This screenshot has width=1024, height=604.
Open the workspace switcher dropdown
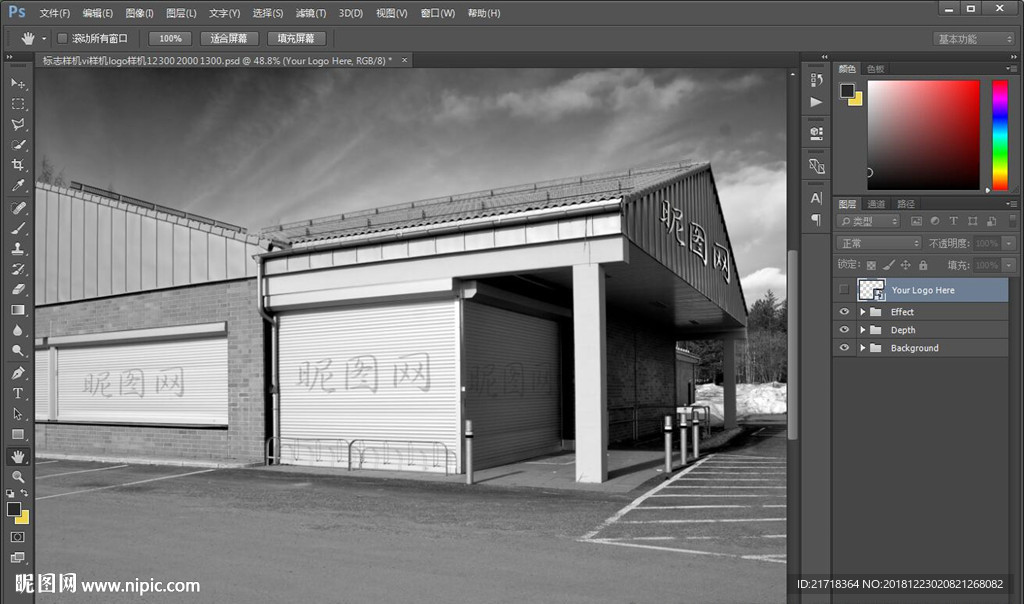(x=974, y=39)
